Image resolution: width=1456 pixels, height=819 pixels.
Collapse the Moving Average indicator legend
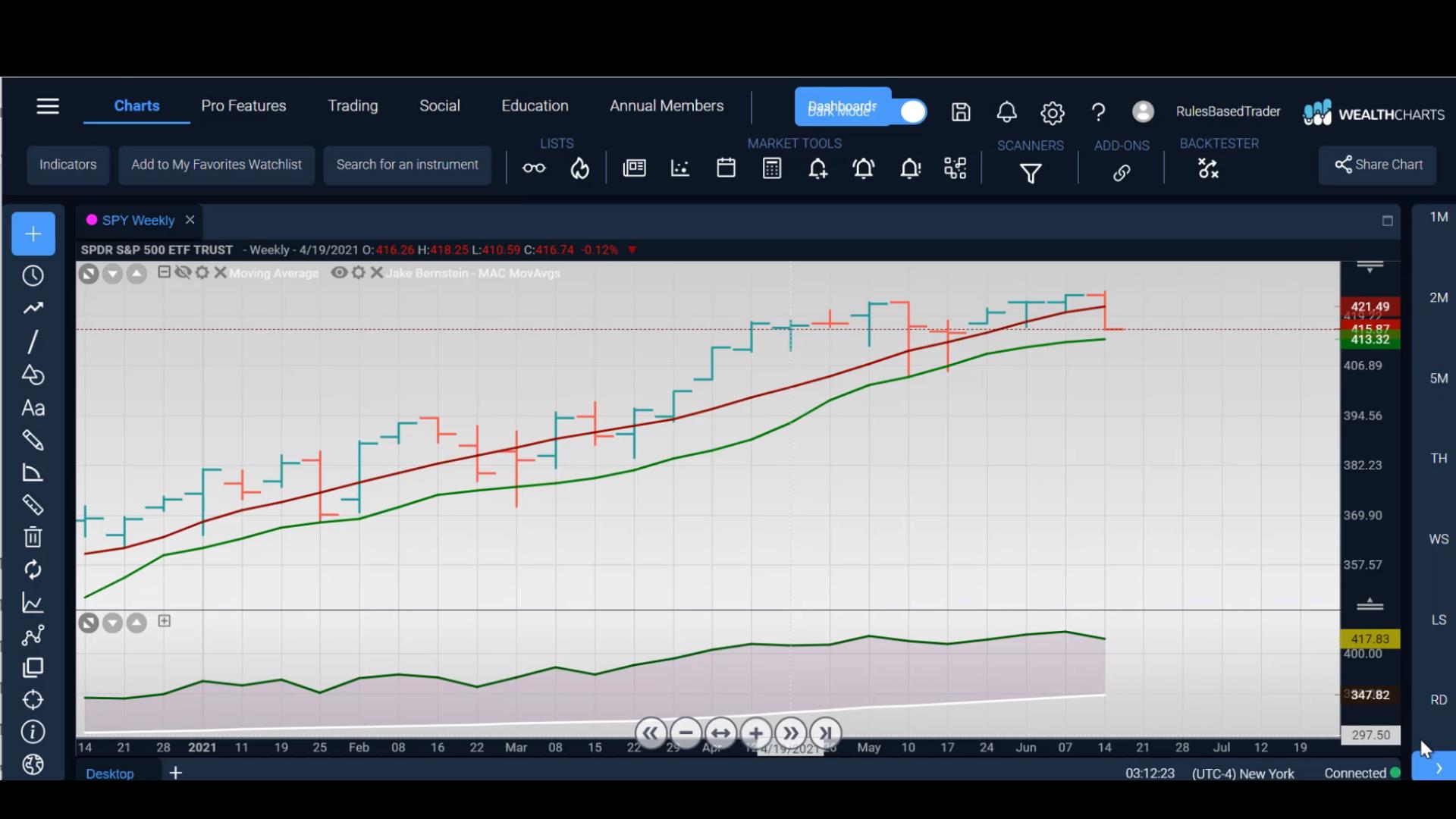pos(164,272)
